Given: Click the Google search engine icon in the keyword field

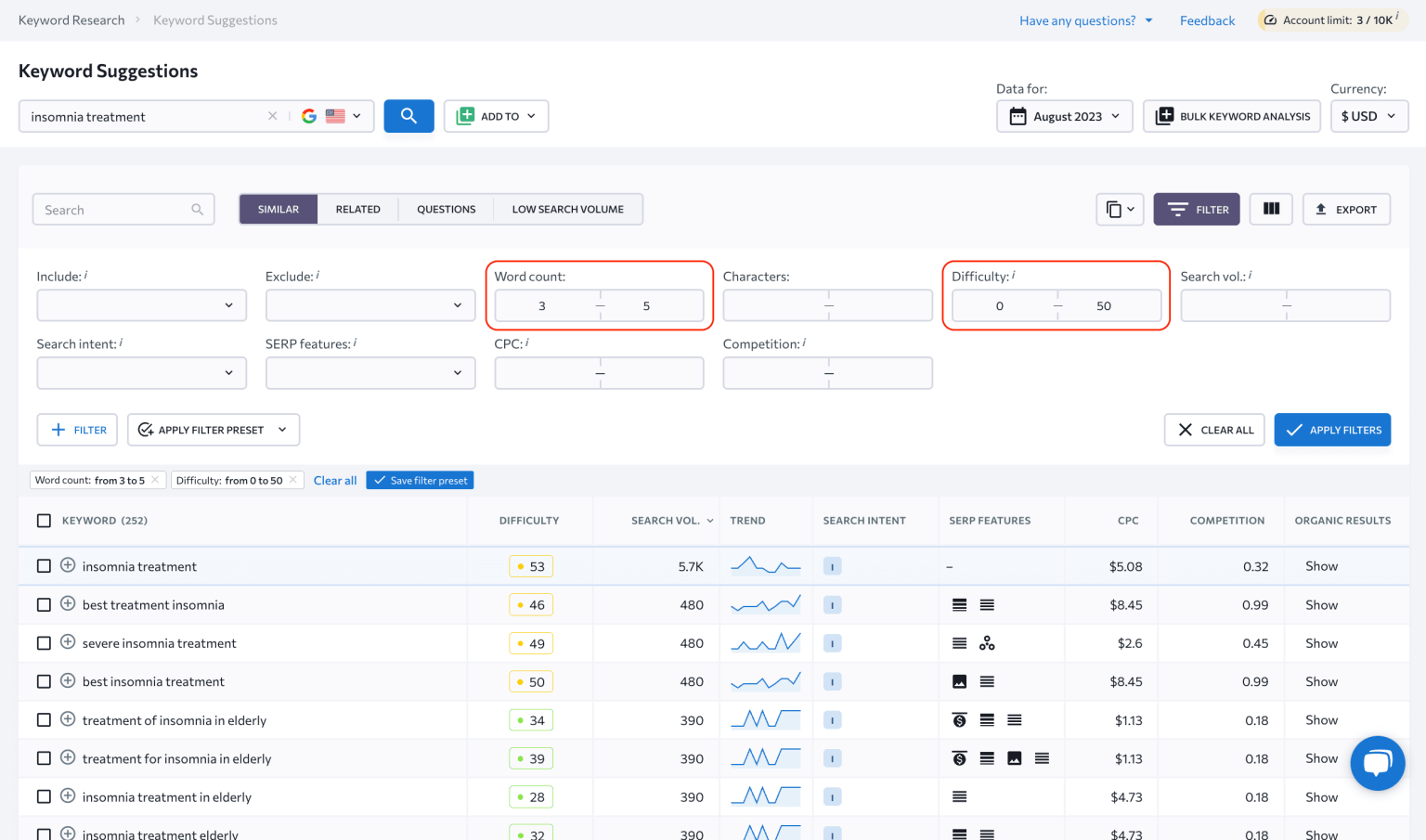Looking at the screenshot, I should pos(309,116).
